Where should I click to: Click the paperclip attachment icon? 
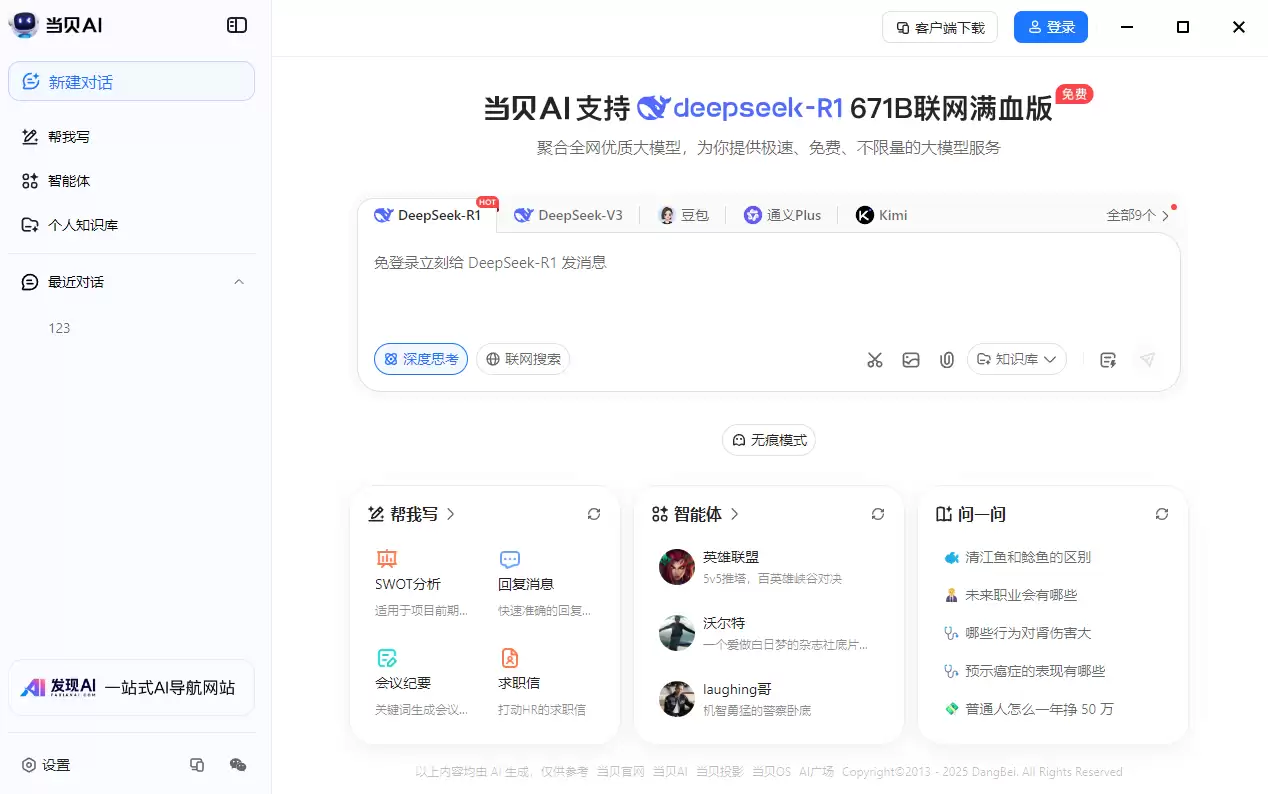coord(946,360)
